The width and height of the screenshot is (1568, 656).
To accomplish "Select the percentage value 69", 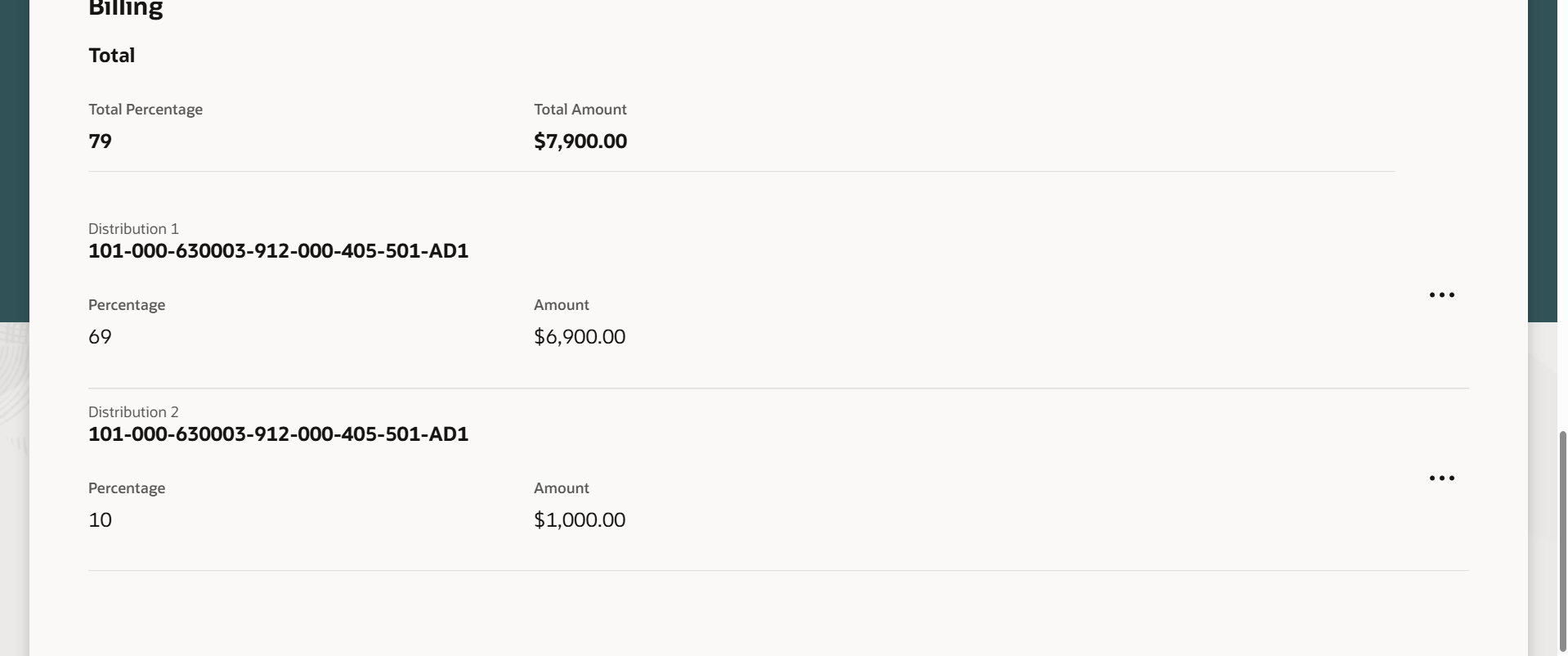I will click(101, 337).
